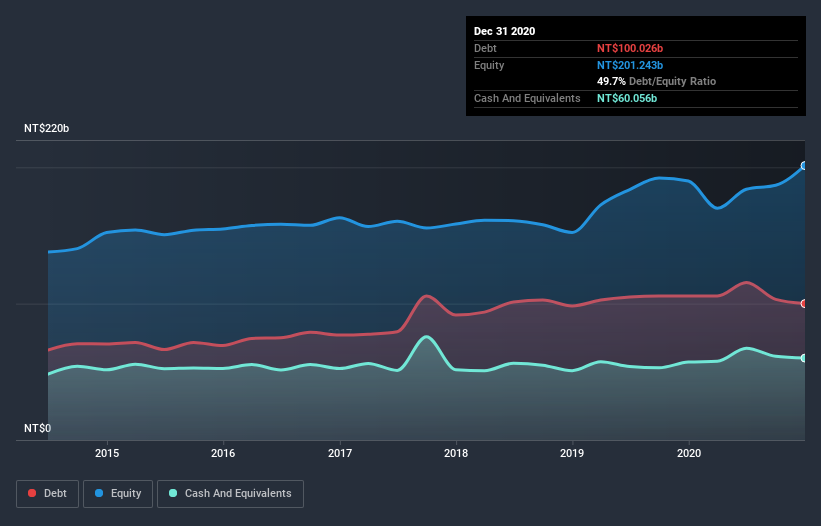Toggle the Debt series legend button
821x526 pixels.
click(48, 494)
